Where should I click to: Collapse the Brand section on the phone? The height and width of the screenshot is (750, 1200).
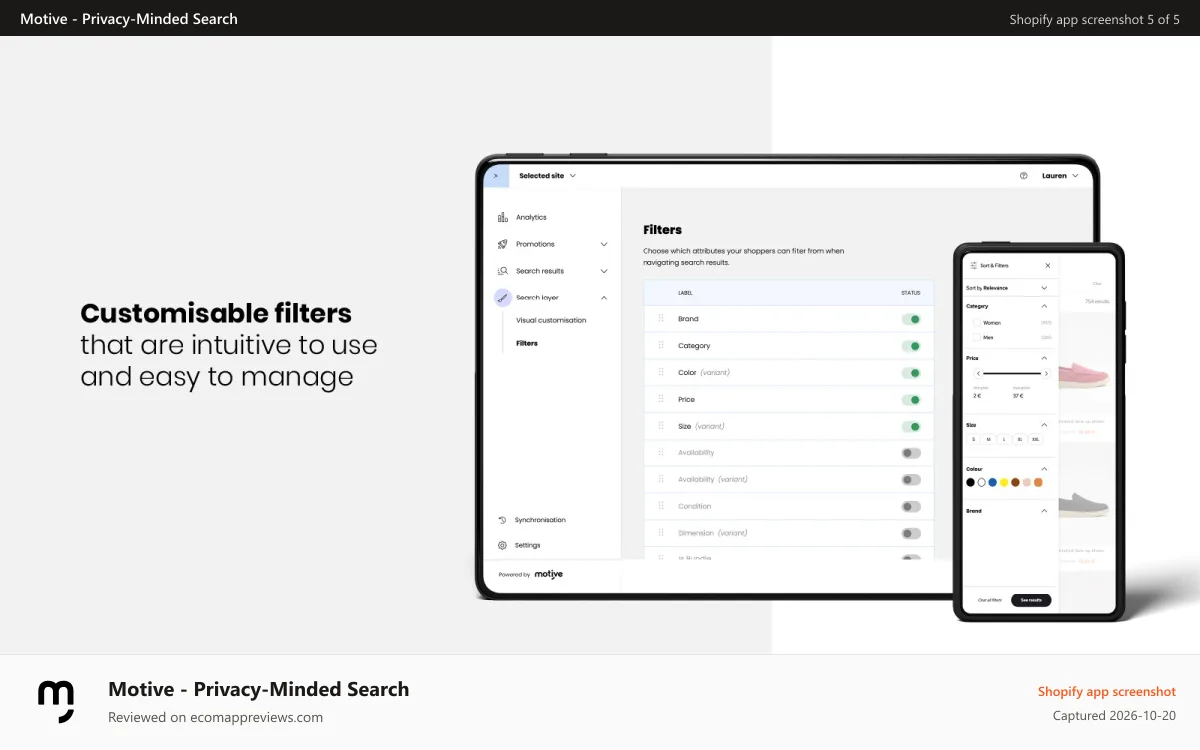coord(1044,511)
